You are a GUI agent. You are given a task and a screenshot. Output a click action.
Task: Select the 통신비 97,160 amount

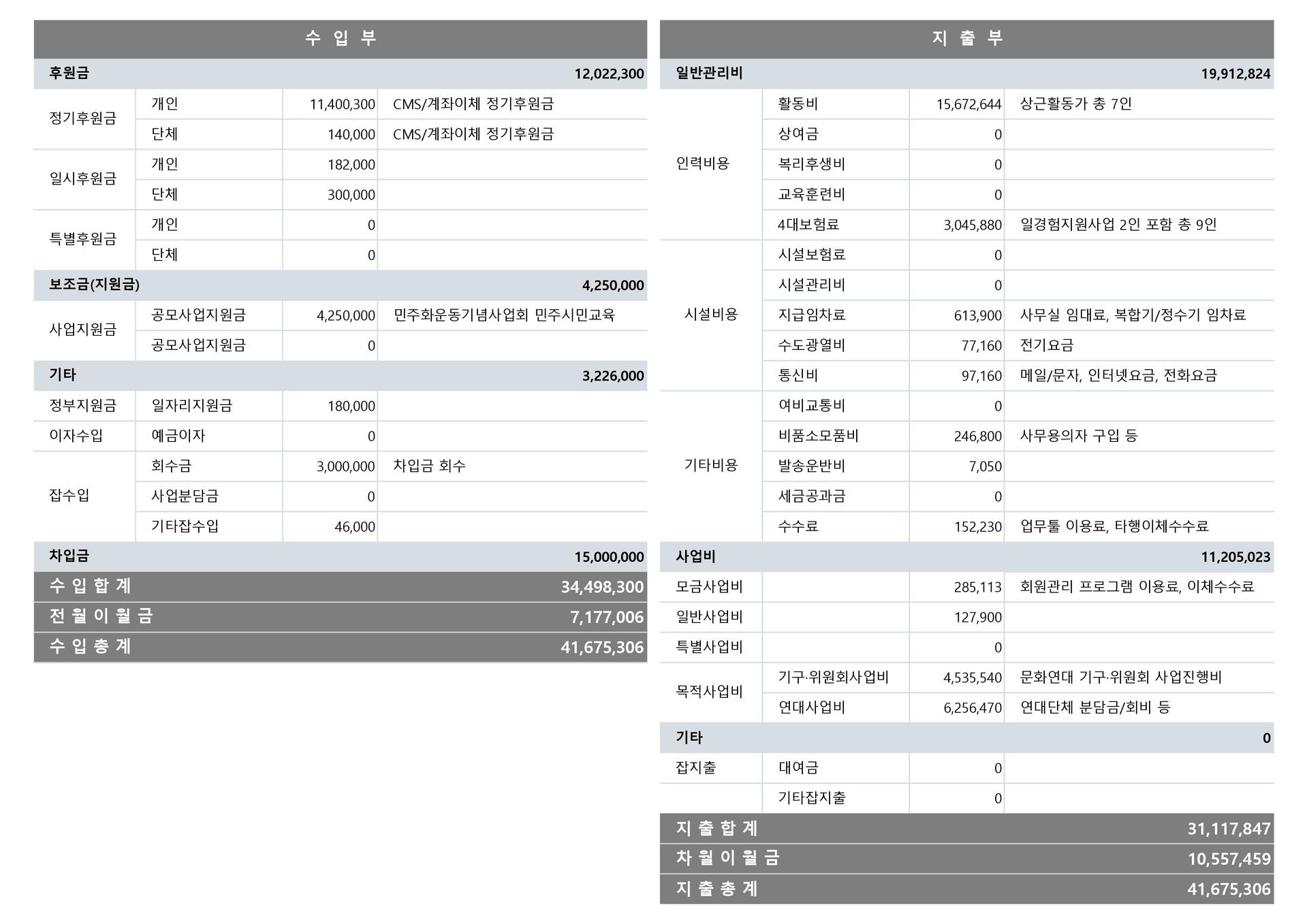[981, 376]
